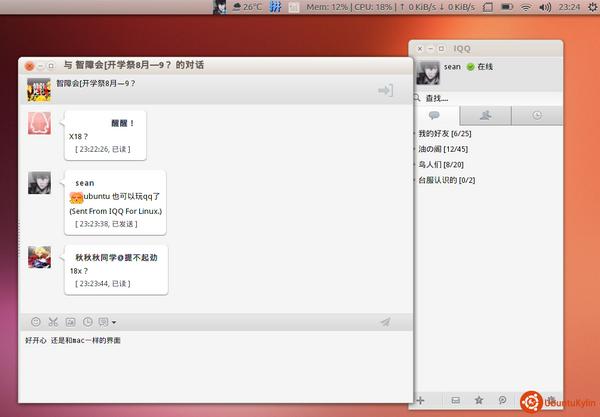The image size is (600, 417).
Task: Click the scissors screenshot tool icon
Action: (x=53, y=322)
